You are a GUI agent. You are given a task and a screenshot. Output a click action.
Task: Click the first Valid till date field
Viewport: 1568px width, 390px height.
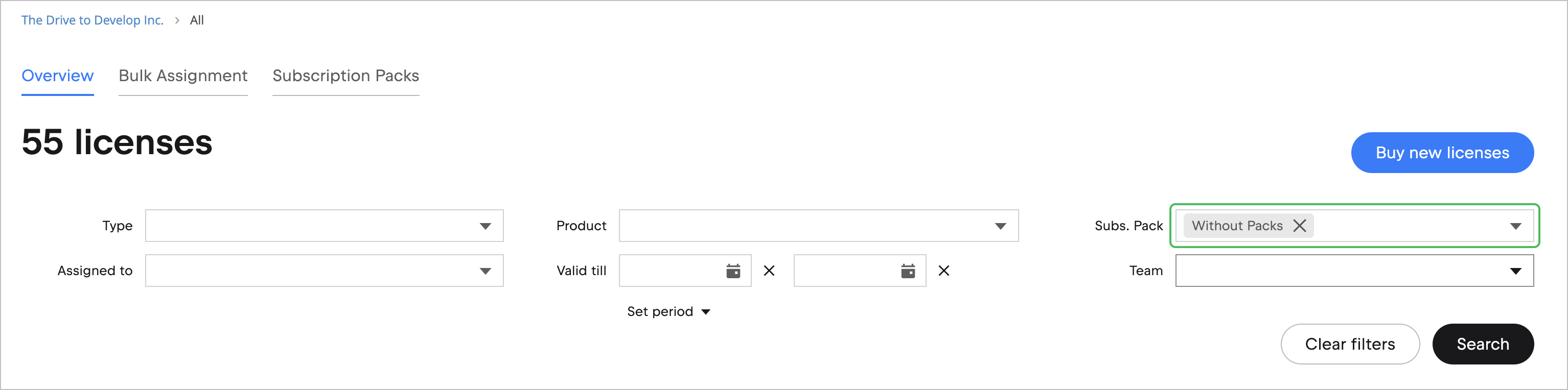(x=671, y=271)
